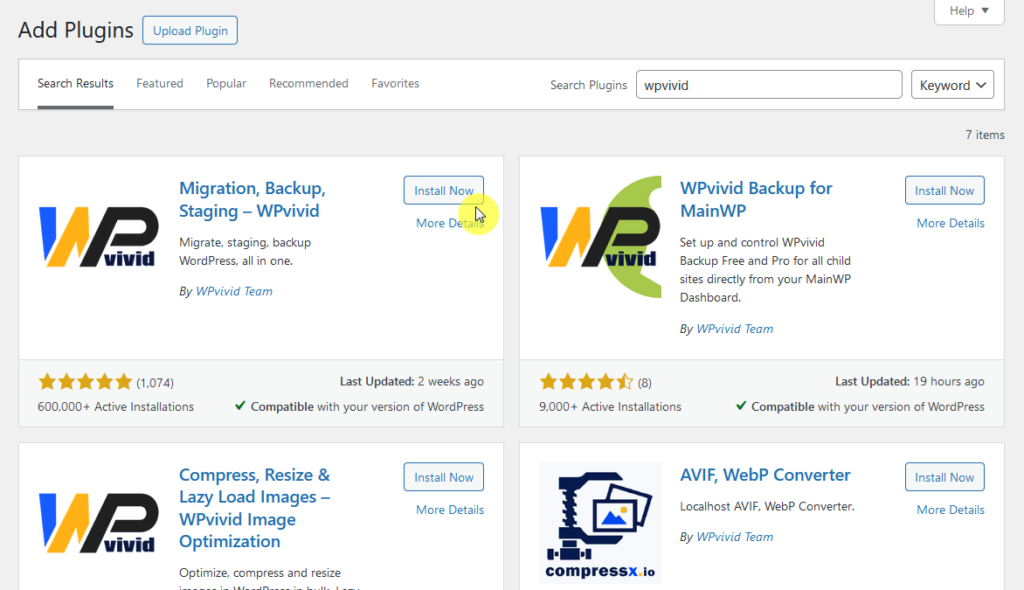
Task: Click the 9,000+ Active Installations text
Action: [610, 406]
